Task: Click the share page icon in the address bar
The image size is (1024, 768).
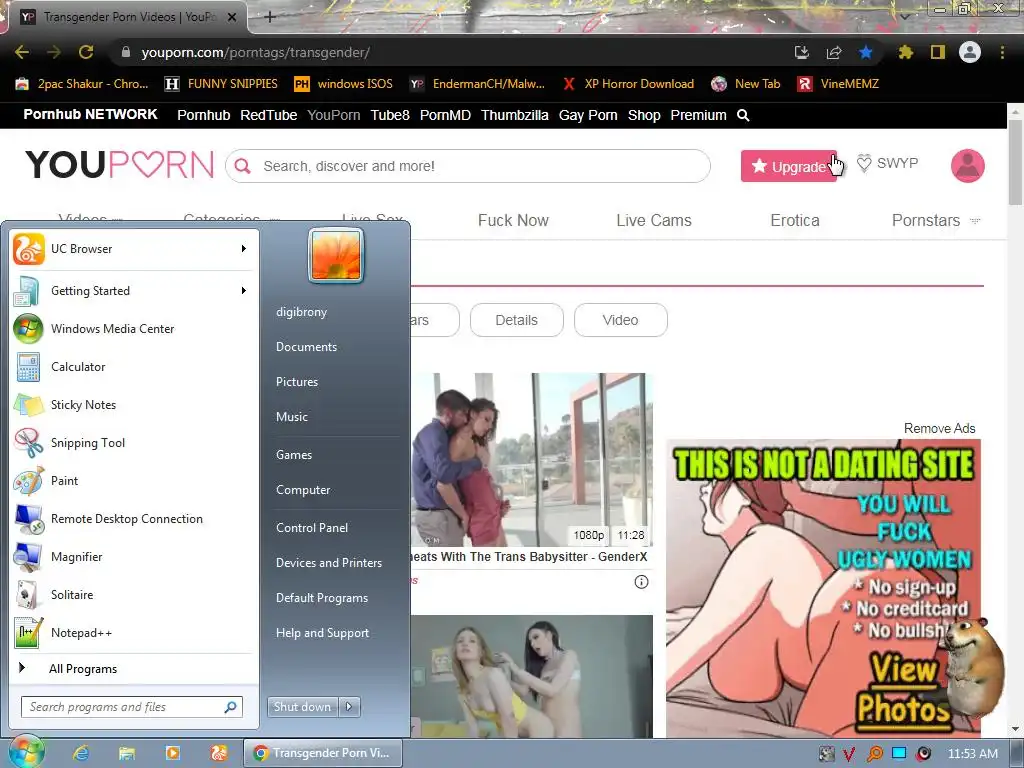Action: [x=834, y=52]
